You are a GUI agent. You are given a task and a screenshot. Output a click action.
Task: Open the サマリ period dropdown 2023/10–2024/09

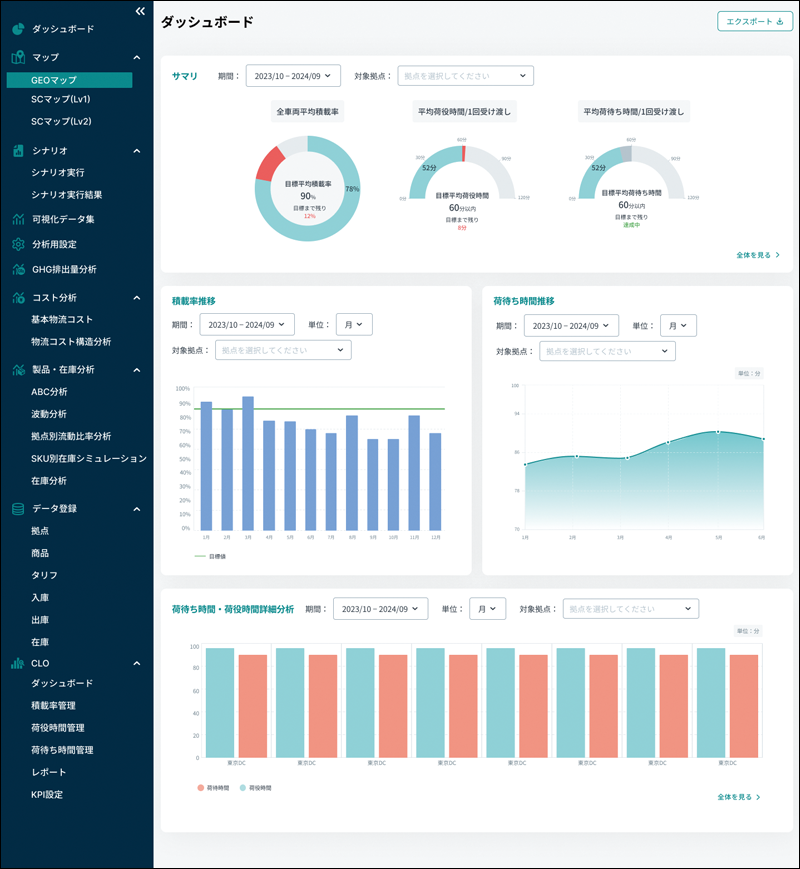(293, 76)
